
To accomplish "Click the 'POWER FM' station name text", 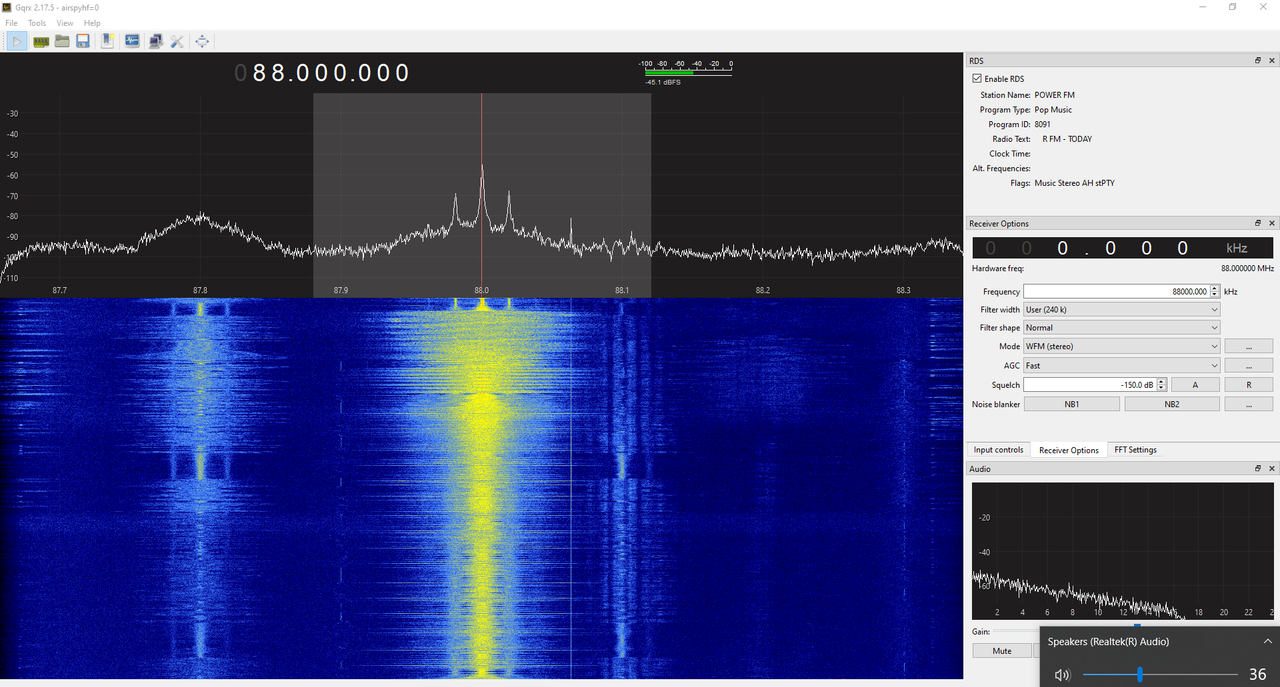I will pyautogui.click(x=1054, y=95).
